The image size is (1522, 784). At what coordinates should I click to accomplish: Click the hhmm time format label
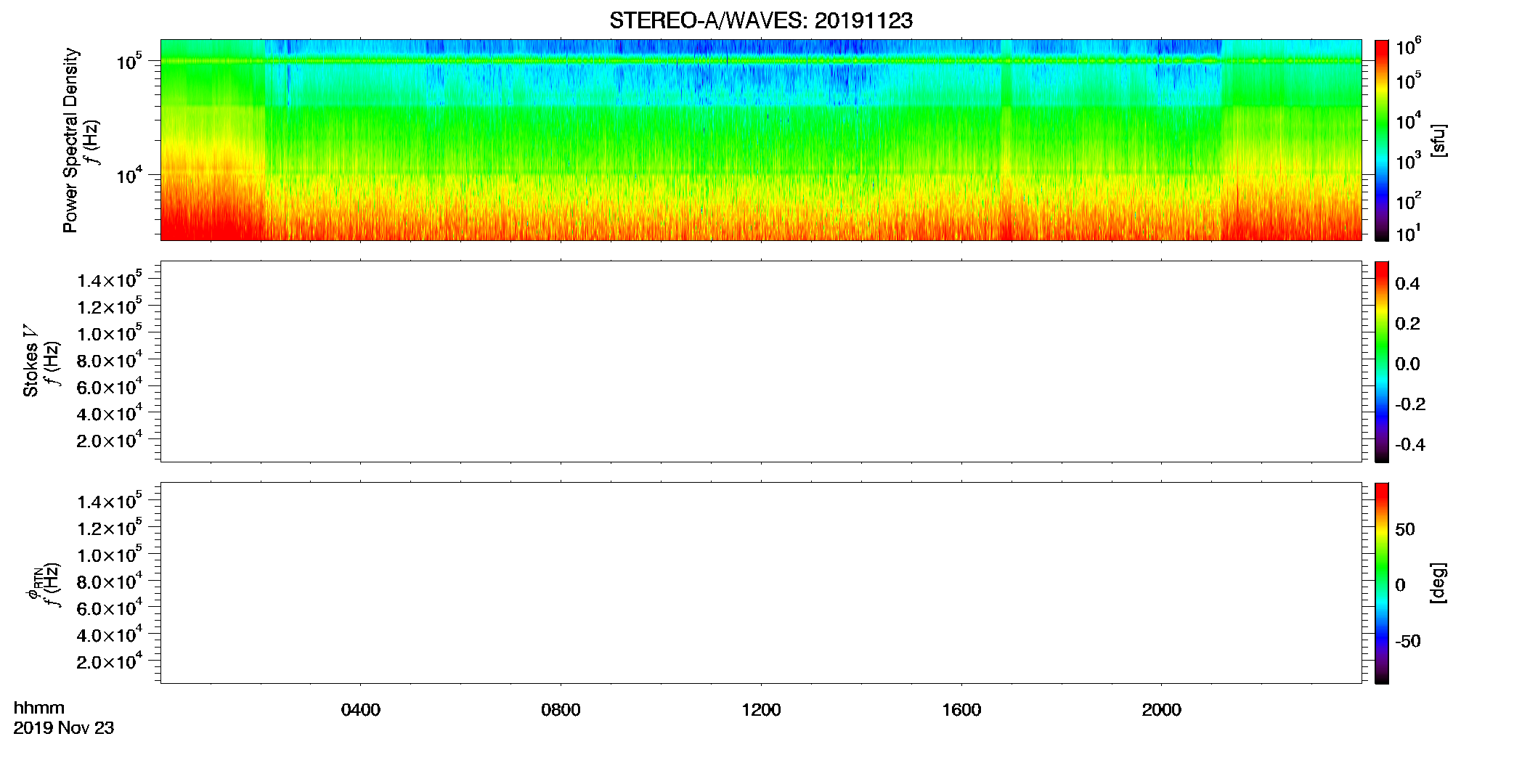[x=39, y=709]
